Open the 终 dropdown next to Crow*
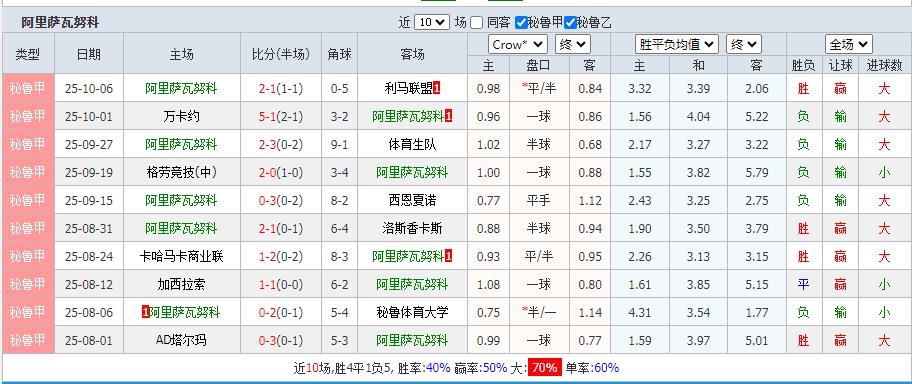This screenshot has height=384, width=912. tap(573, 44)
